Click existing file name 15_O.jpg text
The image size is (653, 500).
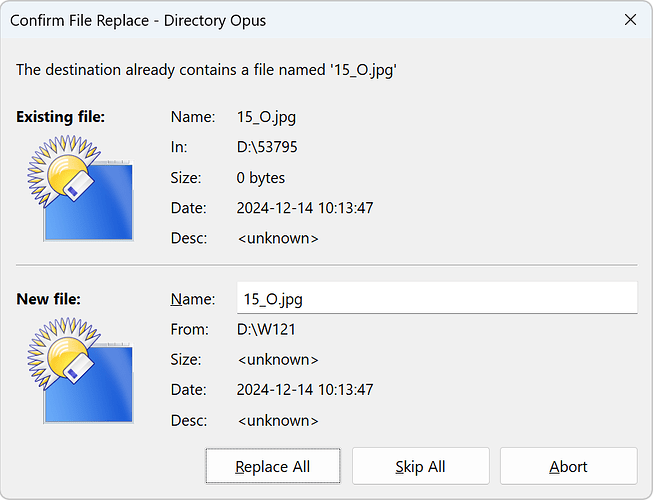point(266,117)
